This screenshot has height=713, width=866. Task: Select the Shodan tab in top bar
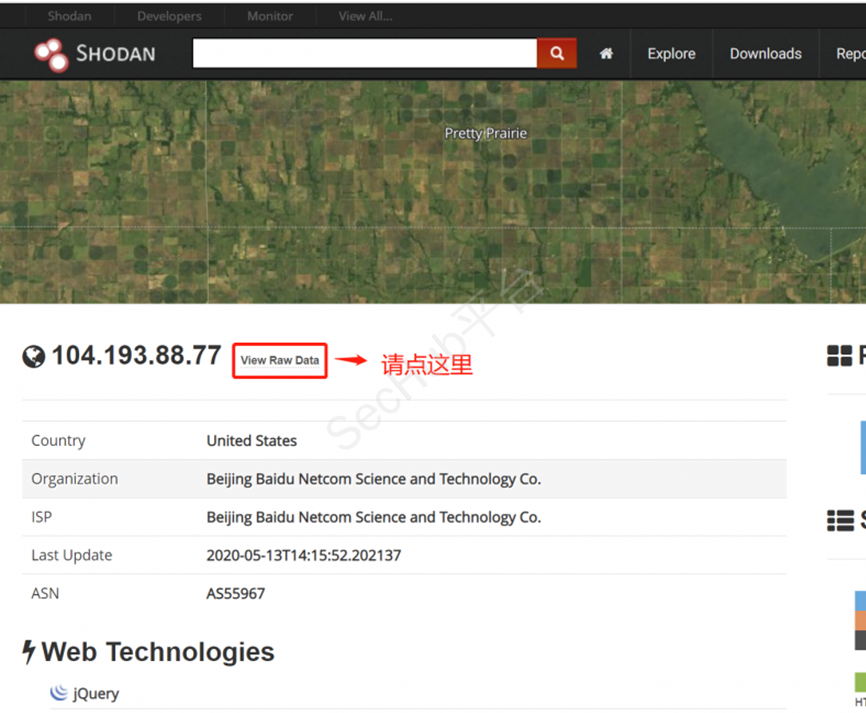coord(69,16)
